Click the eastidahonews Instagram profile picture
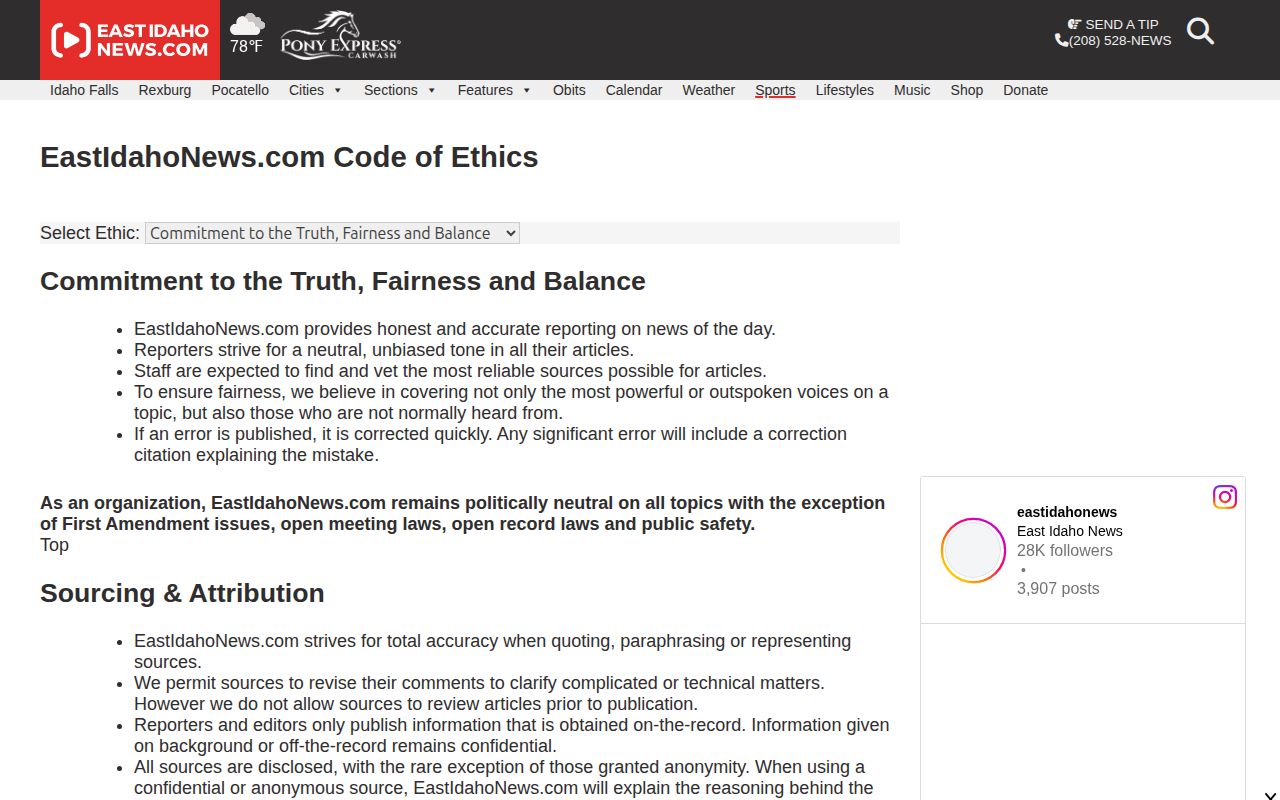 tap(973, 550)
